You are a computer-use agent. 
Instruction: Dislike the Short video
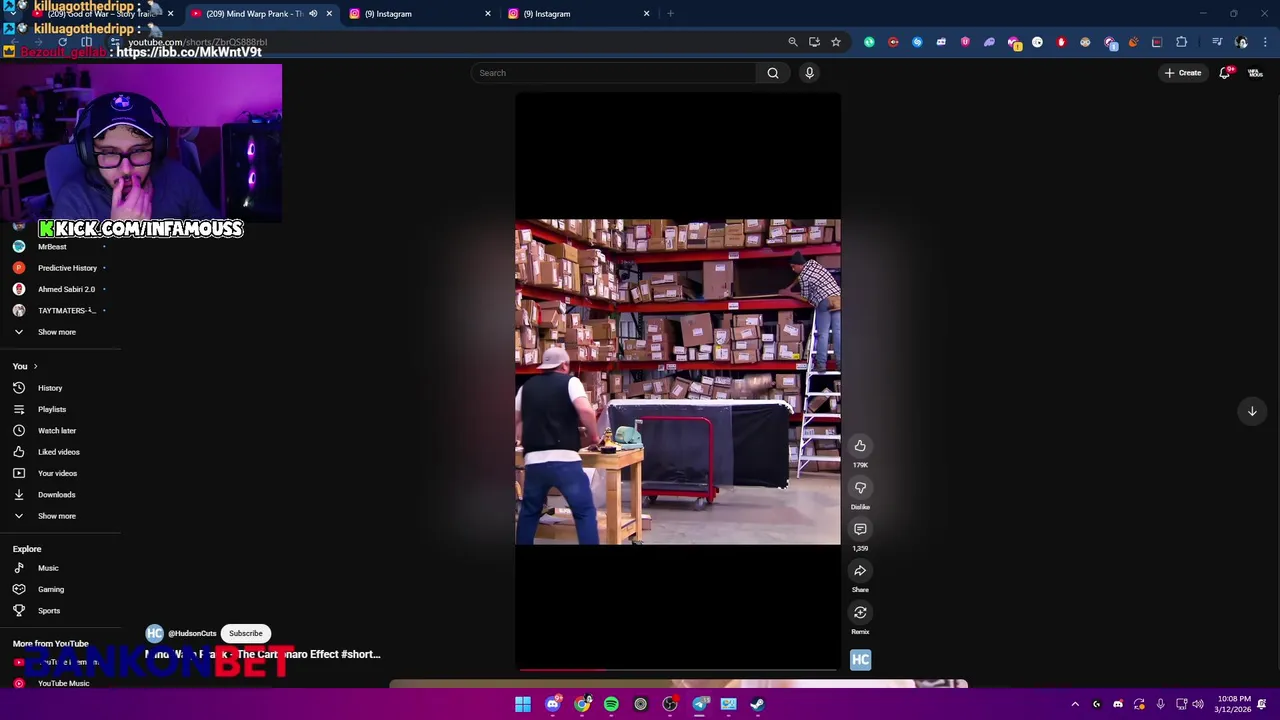pos(860,488)
